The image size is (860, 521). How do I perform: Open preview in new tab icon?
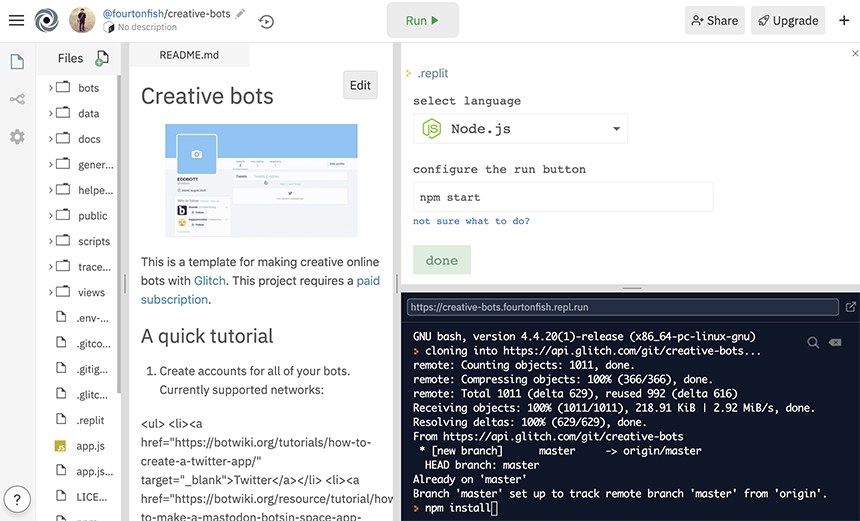850,307
